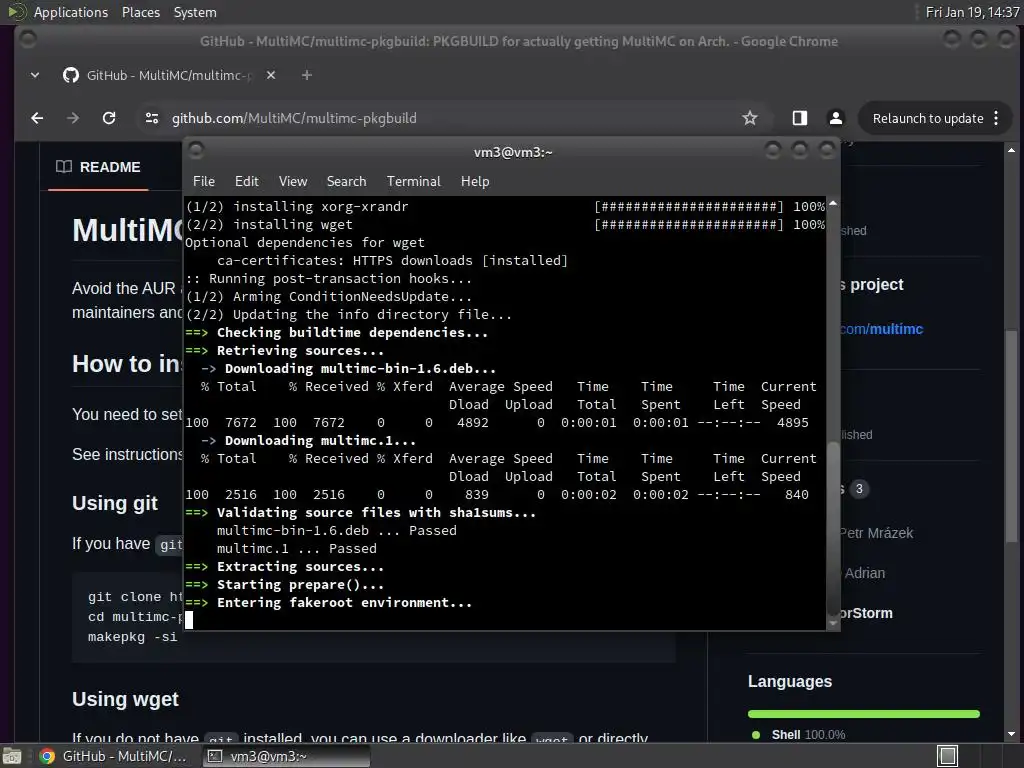Click terminal scrollbar down arrow
This screenshot has width=1024, height=768.
point(833,624)
